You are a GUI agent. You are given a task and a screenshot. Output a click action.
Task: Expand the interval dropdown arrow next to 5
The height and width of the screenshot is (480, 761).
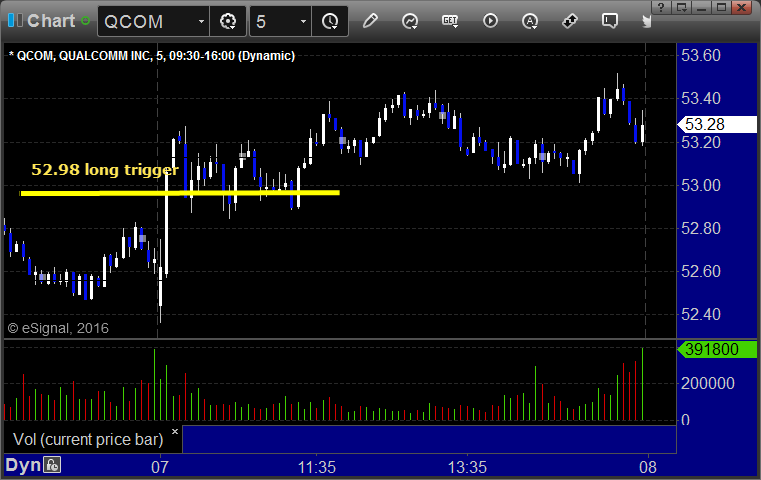click(303, 21)
